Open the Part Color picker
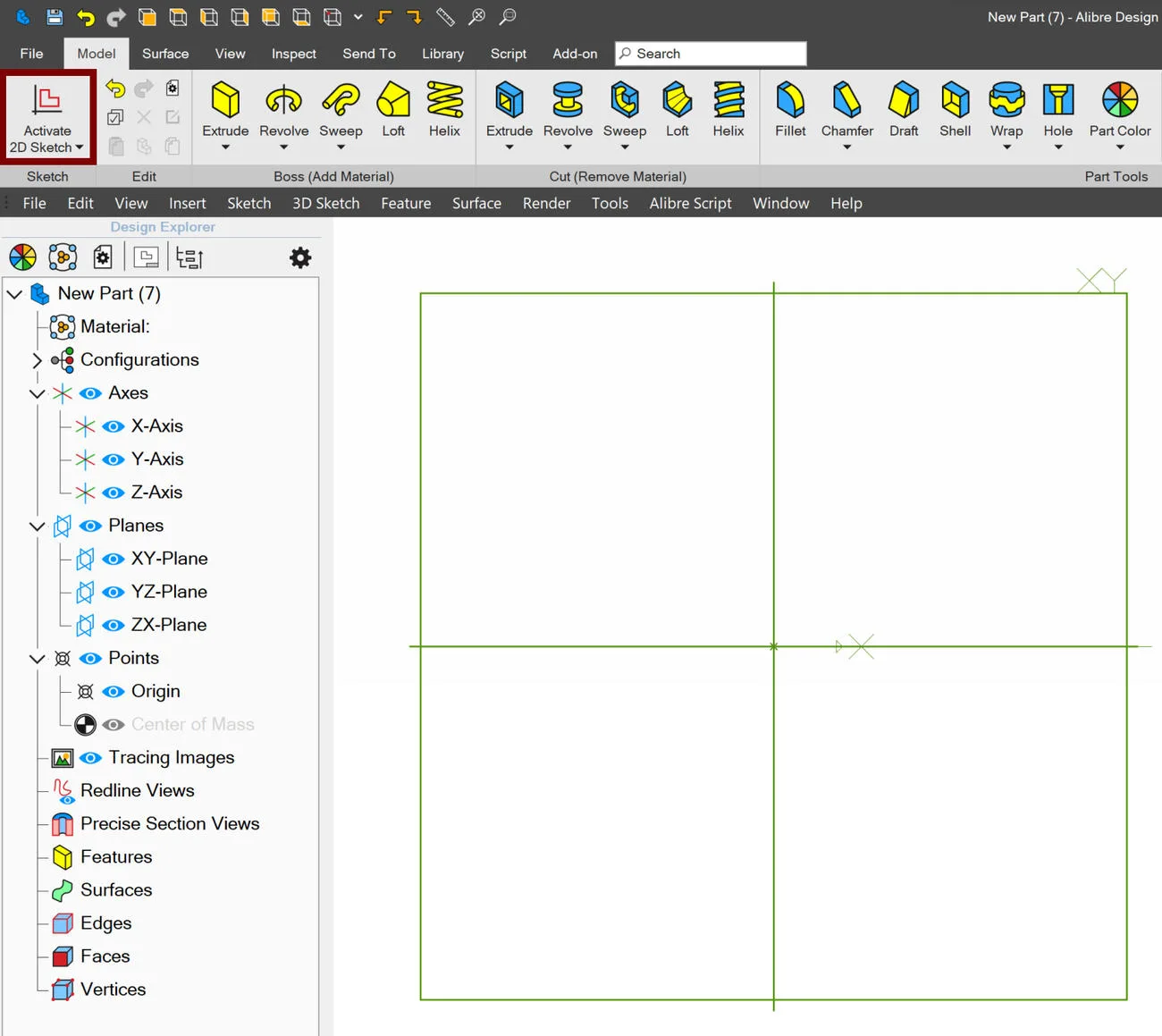Screen dimensions: 1162x1036 (x=1120, y=100)
